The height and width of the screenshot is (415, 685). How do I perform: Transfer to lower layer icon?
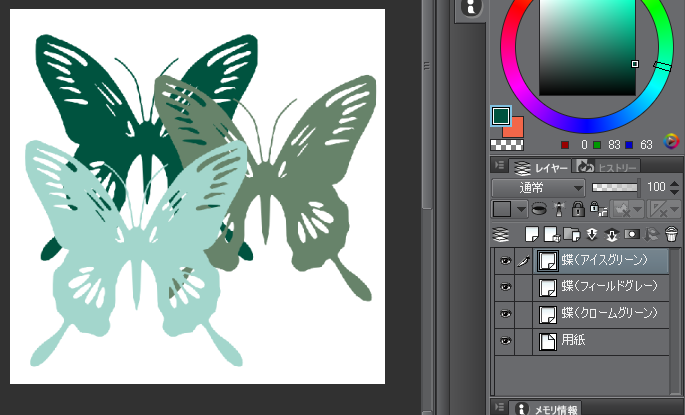pos(592,235)
